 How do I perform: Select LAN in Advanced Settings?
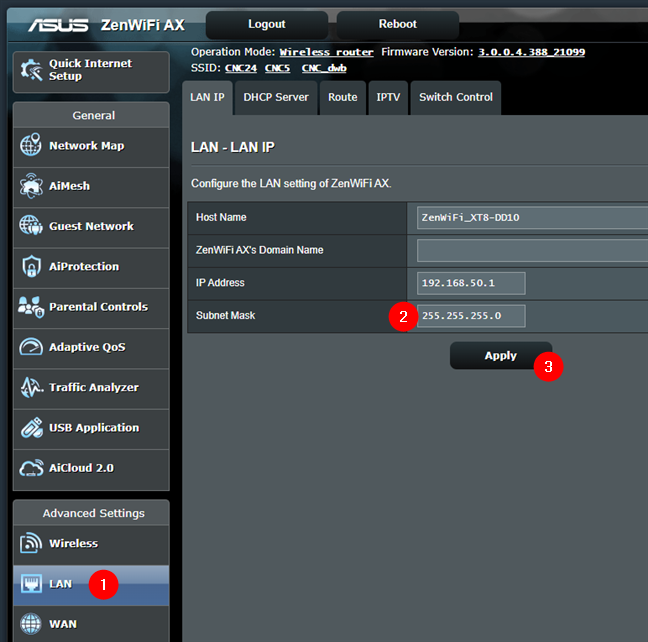(x=91, y=585)
